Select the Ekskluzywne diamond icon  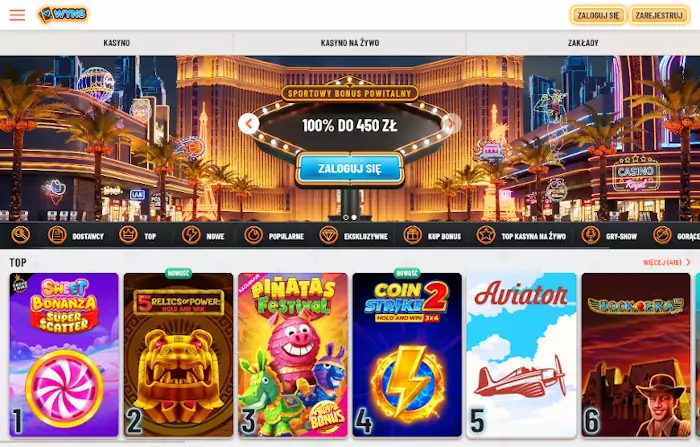point(329,235)
